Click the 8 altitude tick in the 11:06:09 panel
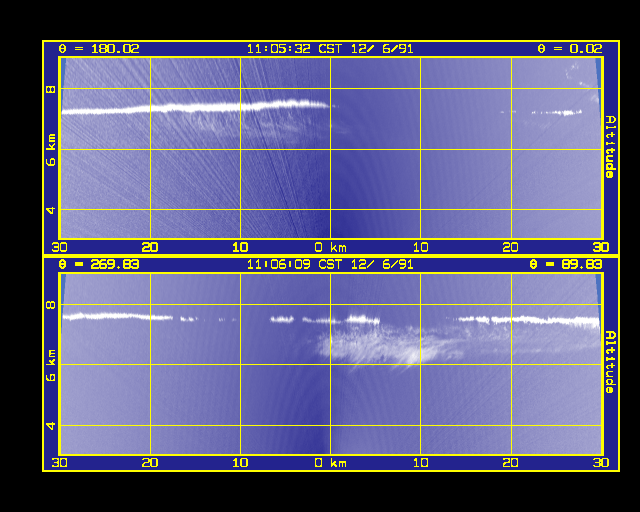Viewport: 640px width, 512px height. (x=51, y=305)
